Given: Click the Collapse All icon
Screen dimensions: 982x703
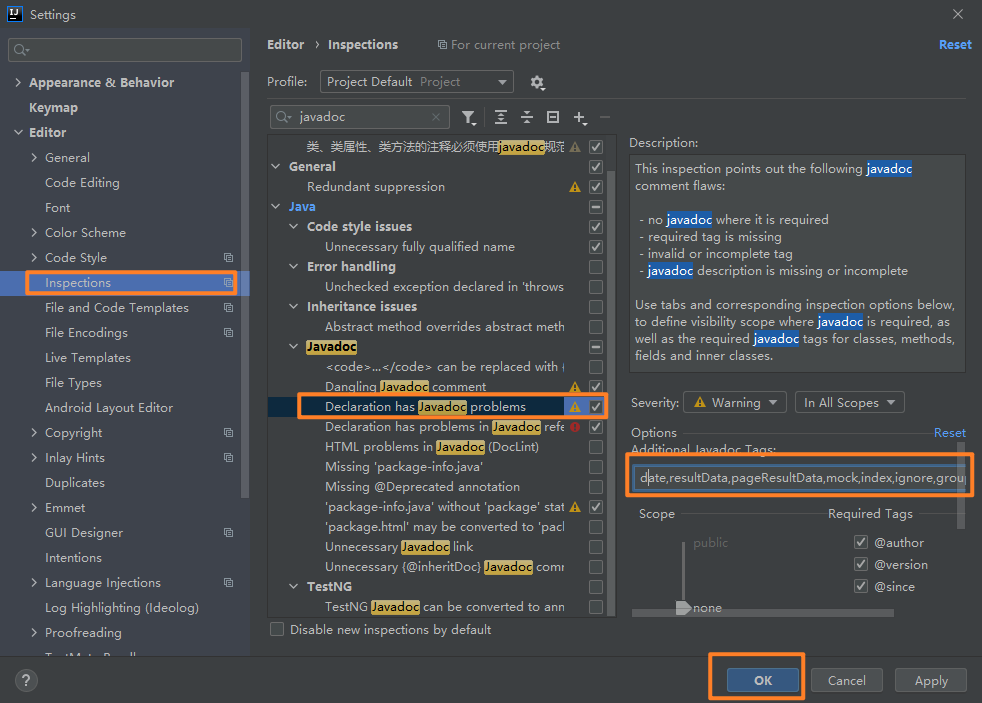Looking at the screenshot, I should tap(527, 118).
